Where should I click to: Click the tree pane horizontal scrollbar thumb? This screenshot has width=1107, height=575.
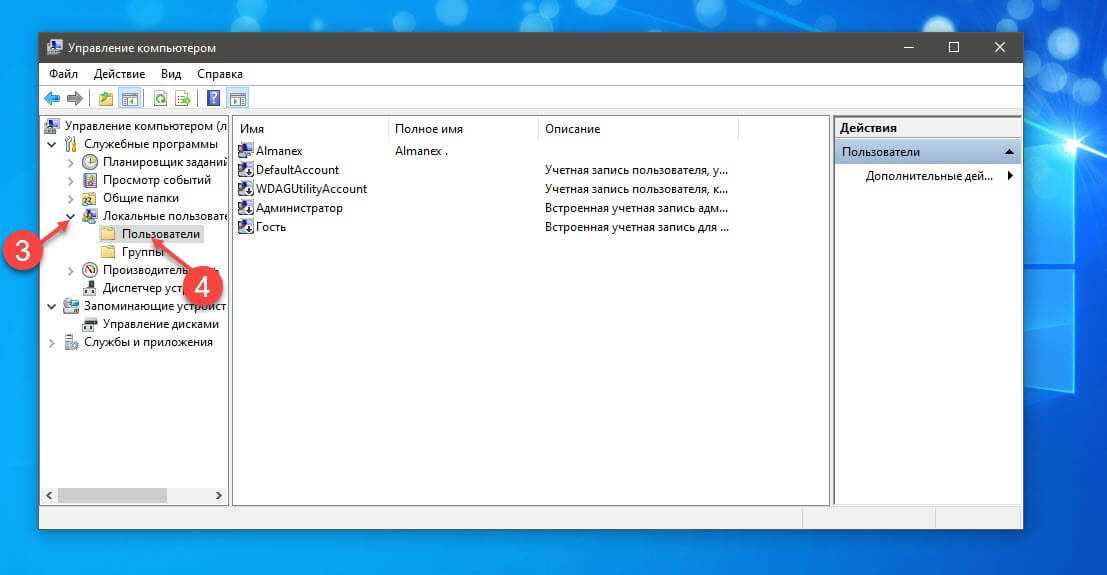112,496
